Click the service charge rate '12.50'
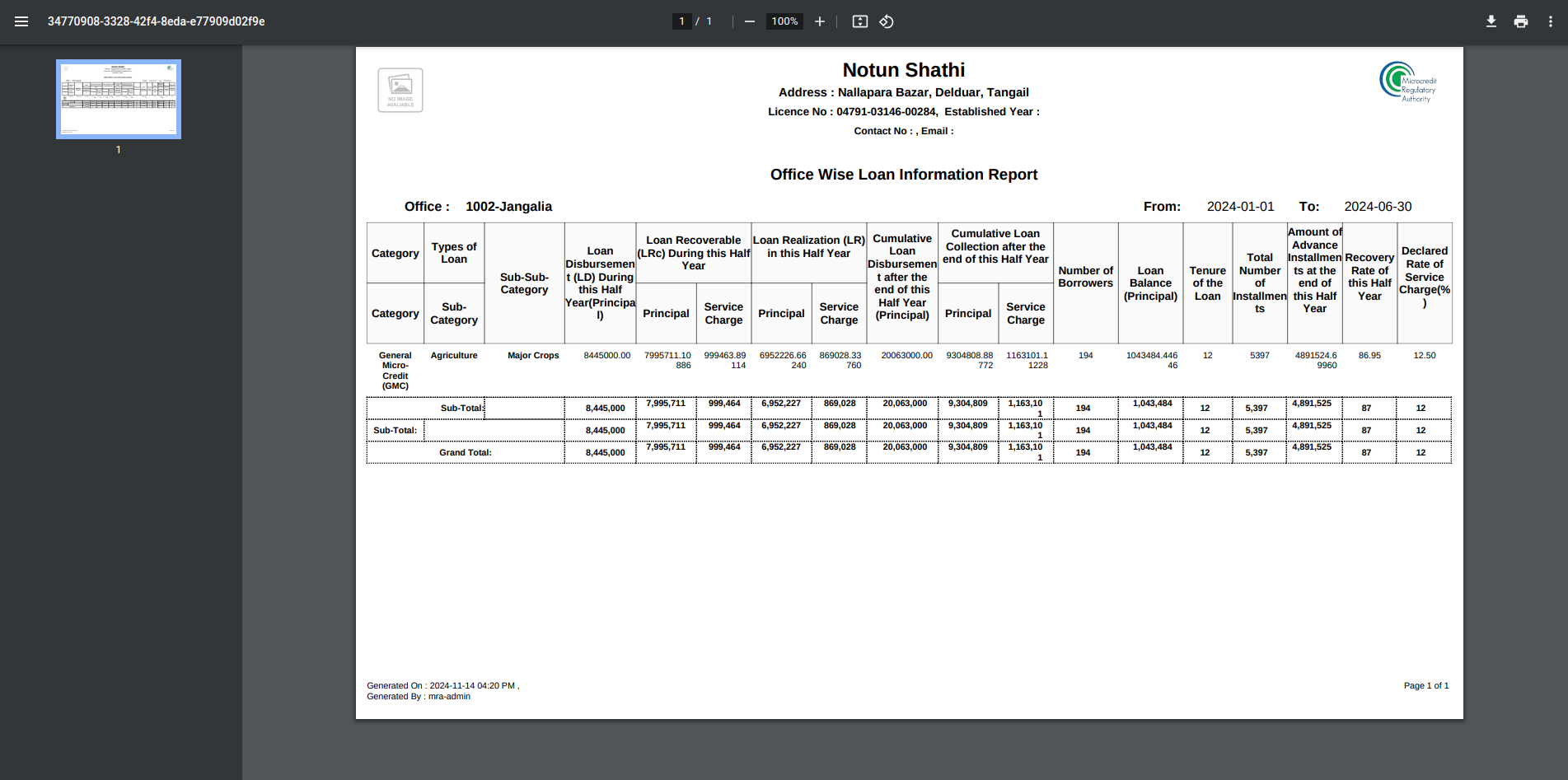The width and height of the screenshot is (1568, 780). (x=1425, y=356)
